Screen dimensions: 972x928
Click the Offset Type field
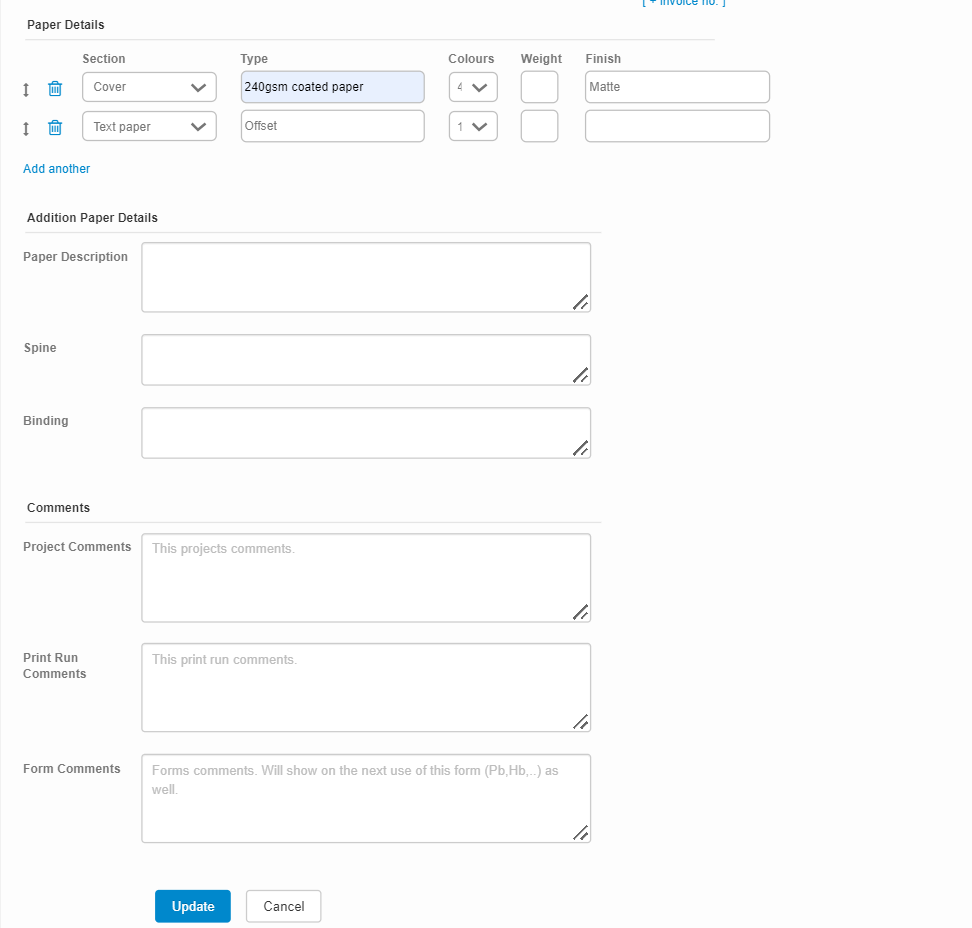333,126
